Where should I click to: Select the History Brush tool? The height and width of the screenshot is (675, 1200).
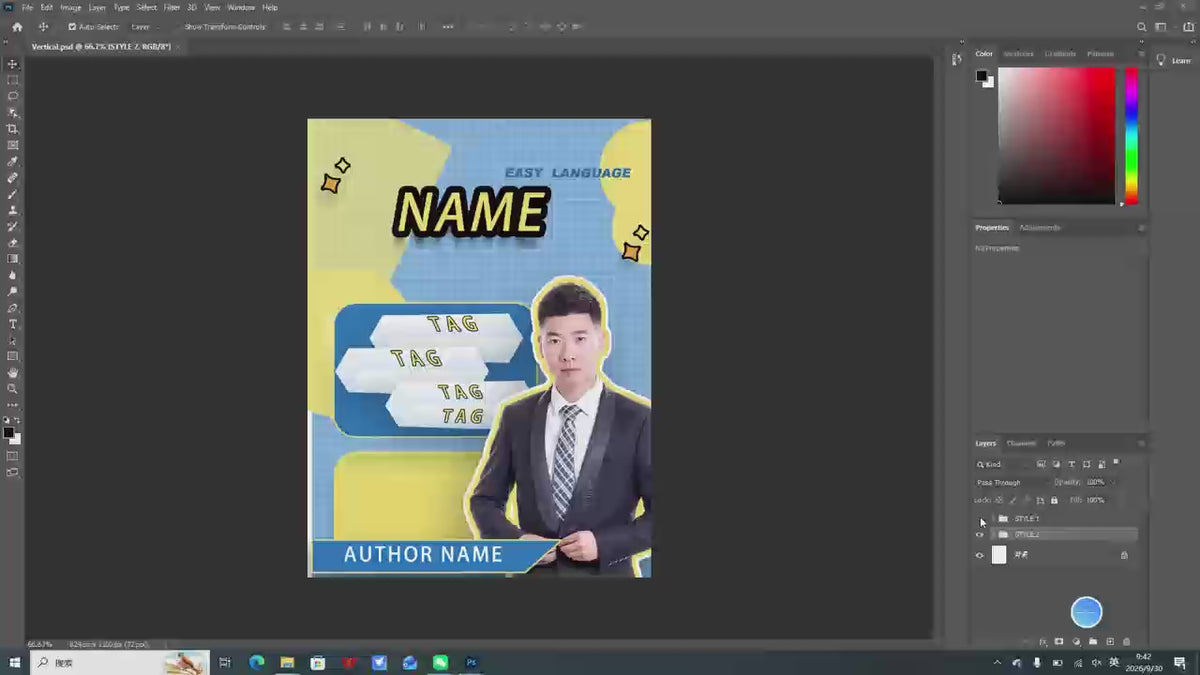tap(12, 226)
